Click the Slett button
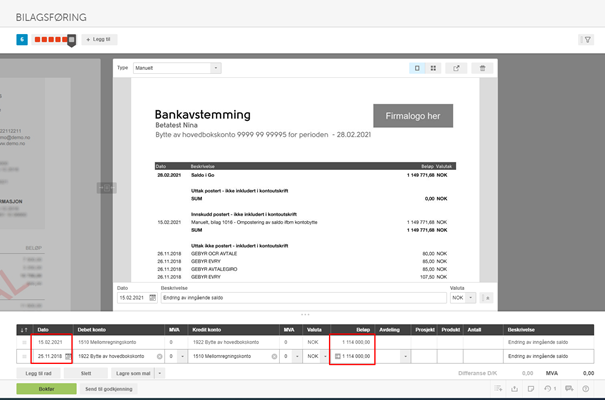The height and width of the screenshot is (400, 605). tap(86, 373)
